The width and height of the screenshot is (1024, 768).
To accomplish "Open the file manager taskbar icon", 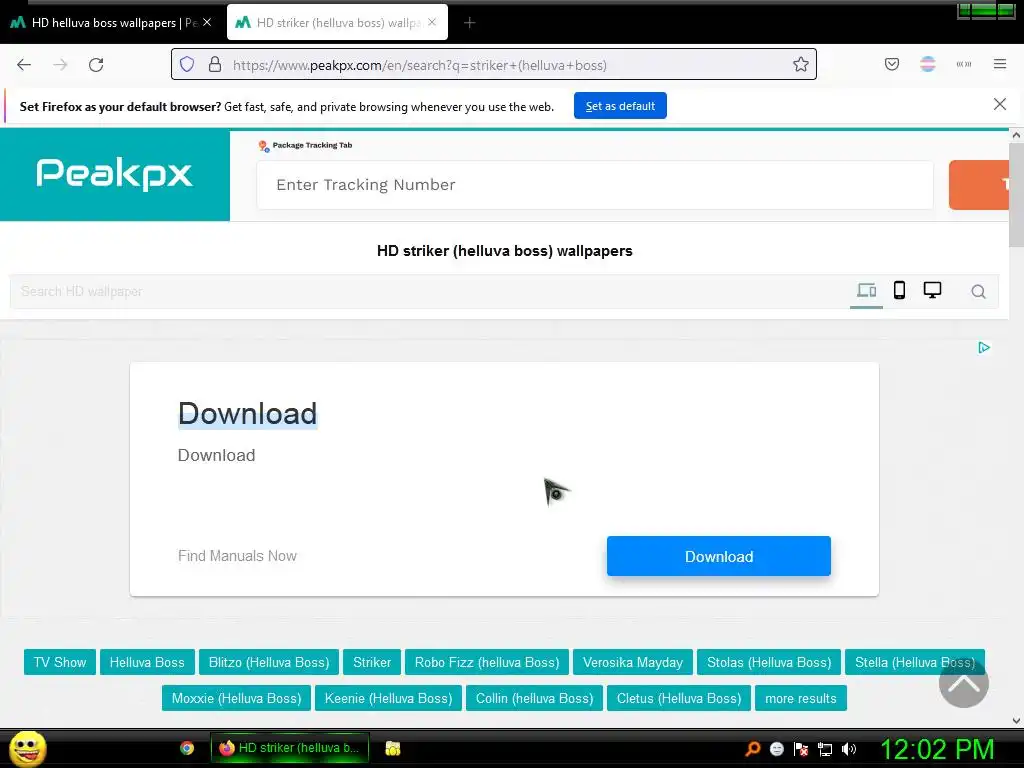I will [392, 748].
